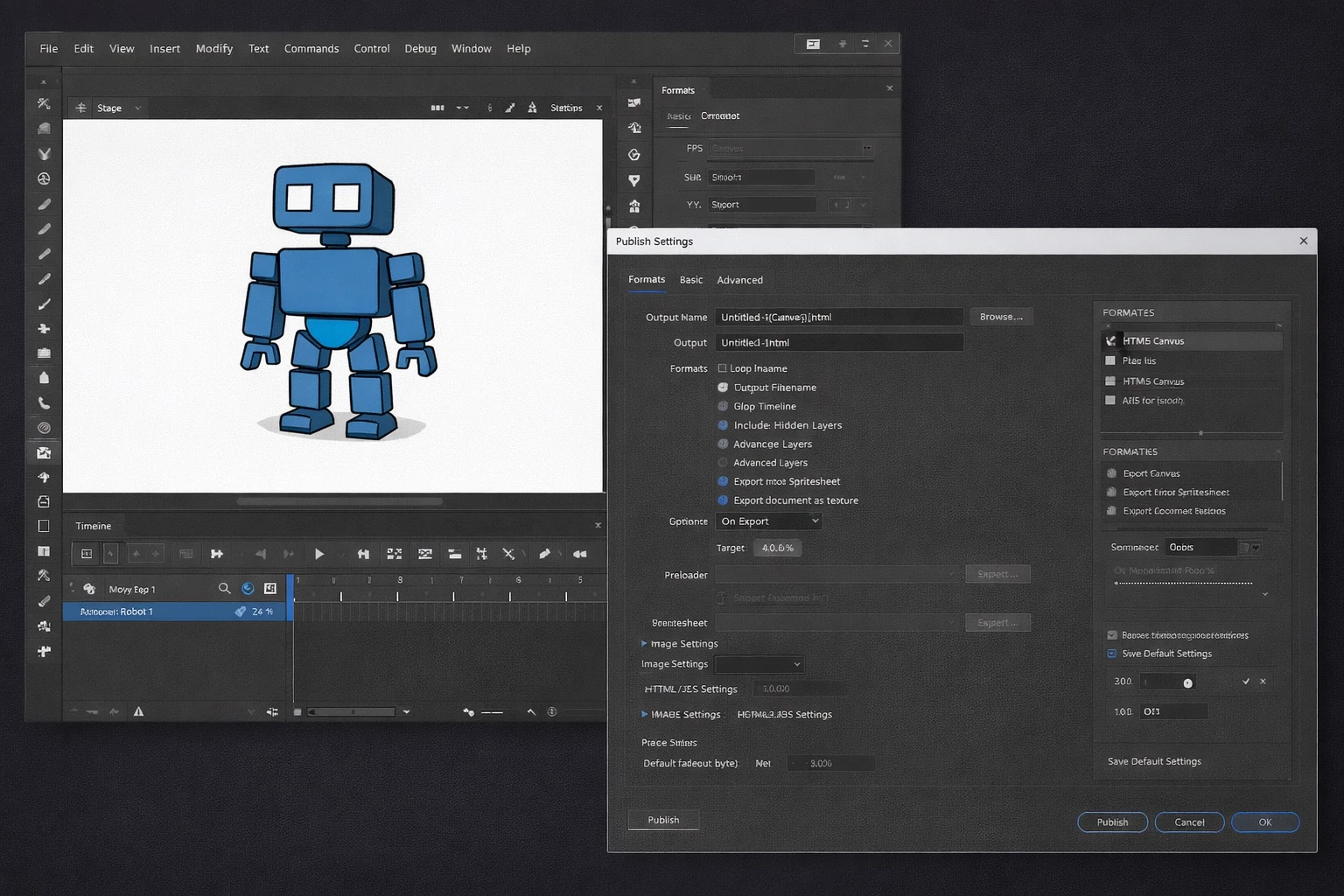
Task: Click the Play button in the timeline
Action: pos(319,554)
